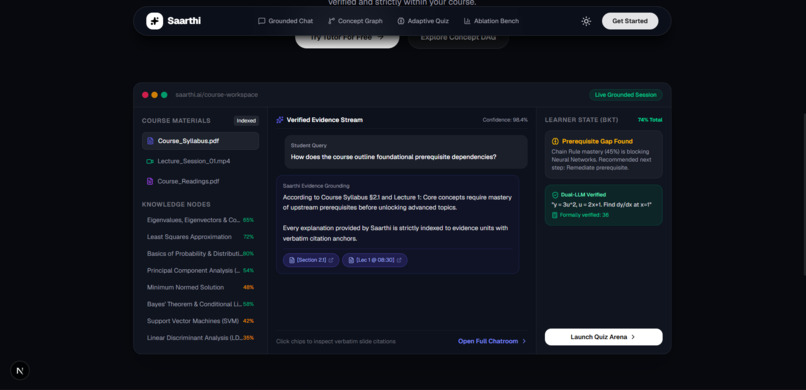Select Bayes' Theorem & Conditional node
This screenshot has width=806, height=390.
coord(200,304)
